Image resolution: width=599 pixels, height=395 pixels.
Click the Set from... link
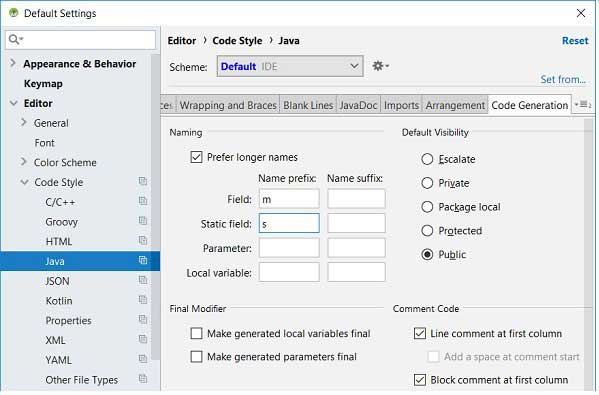(563, 79)
